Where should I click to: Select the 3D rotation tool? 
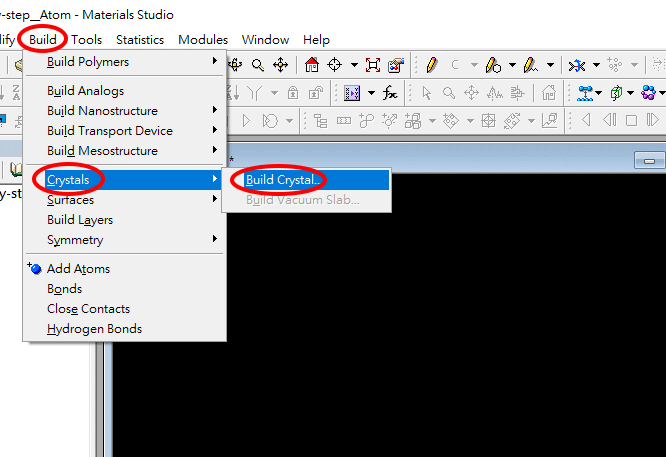237,66
